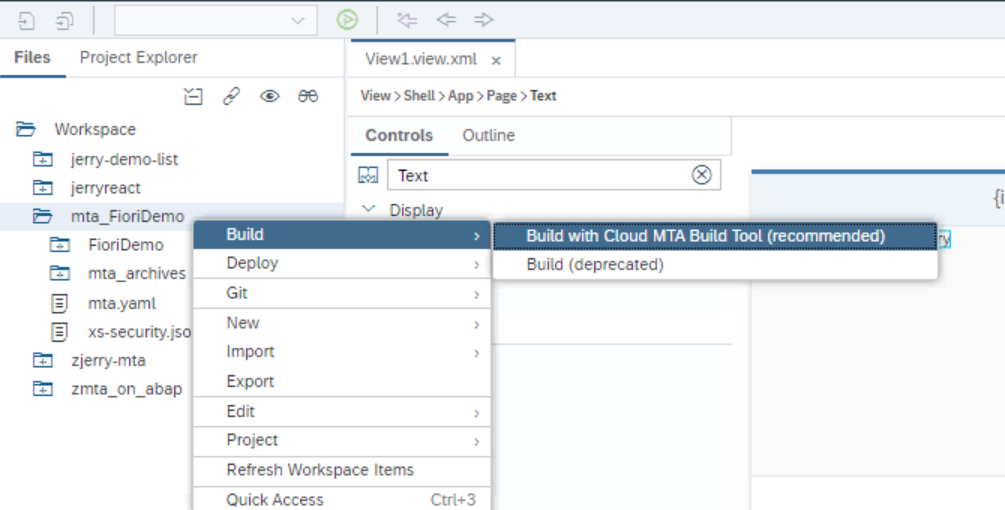The height and width of the screenshot is (510, 1005).
Task: Click the Text search input field
Action: pos(538,175)
